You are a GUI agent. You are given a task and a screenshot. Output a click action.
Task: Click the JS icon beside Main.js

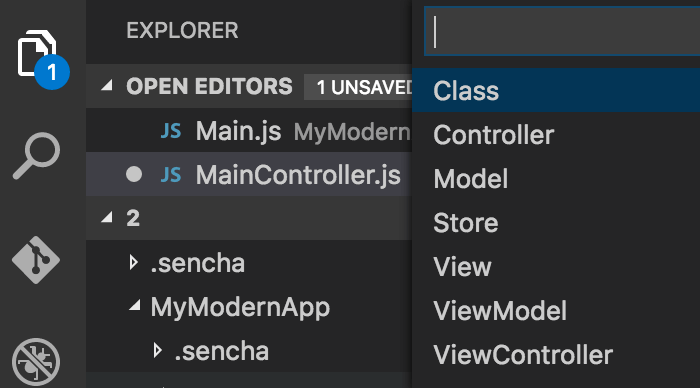pos(171,131)
